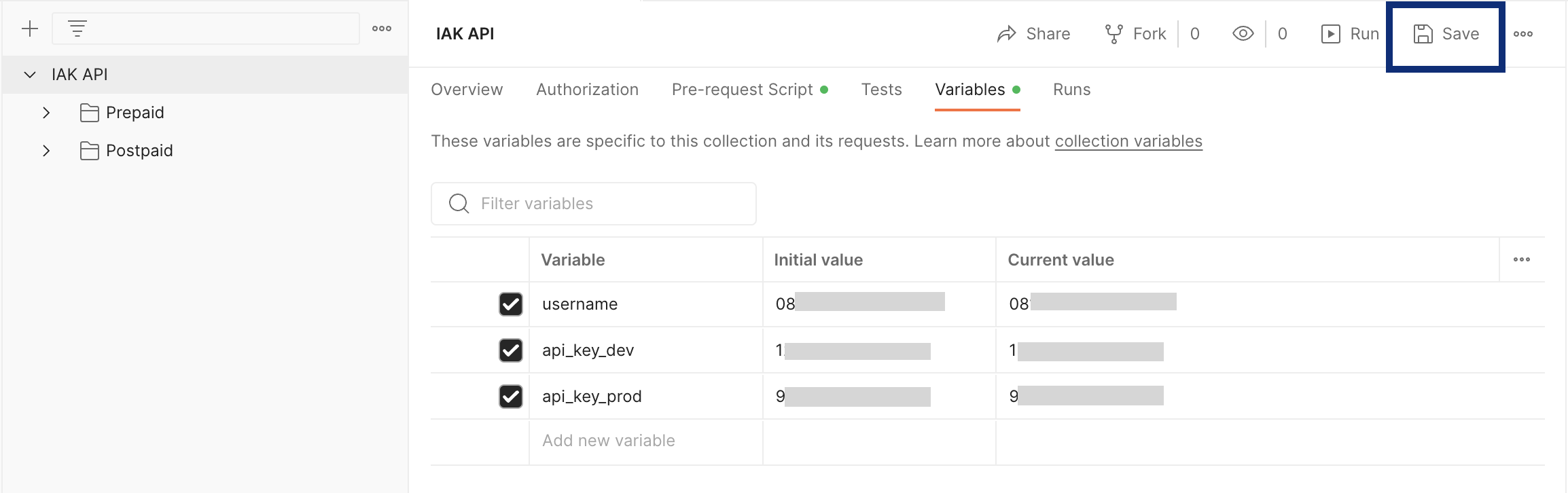This screenshot has width=1568, height=493.
Task: Open the collection variables link
Action: click(x=1128, y=141)
